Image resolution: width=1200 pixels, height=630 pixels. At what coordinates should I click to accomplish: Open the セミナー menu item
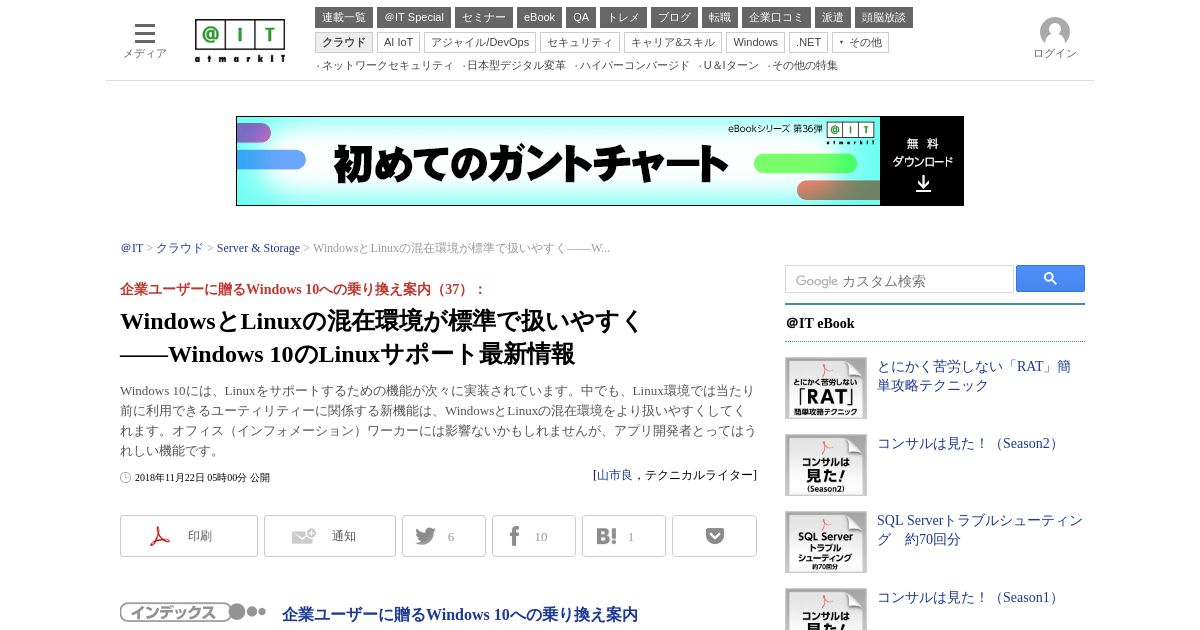(484, 17)
